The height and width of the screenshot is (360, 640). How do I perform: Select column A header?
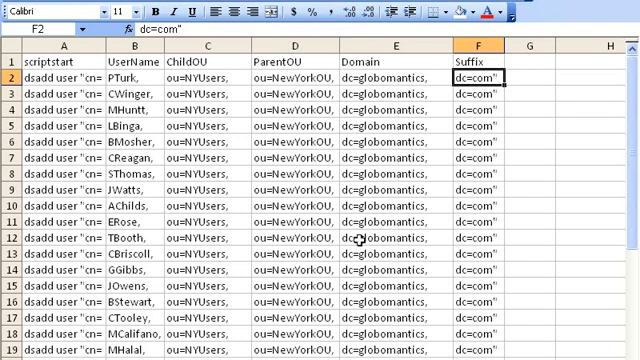click(x=64, y=46)
